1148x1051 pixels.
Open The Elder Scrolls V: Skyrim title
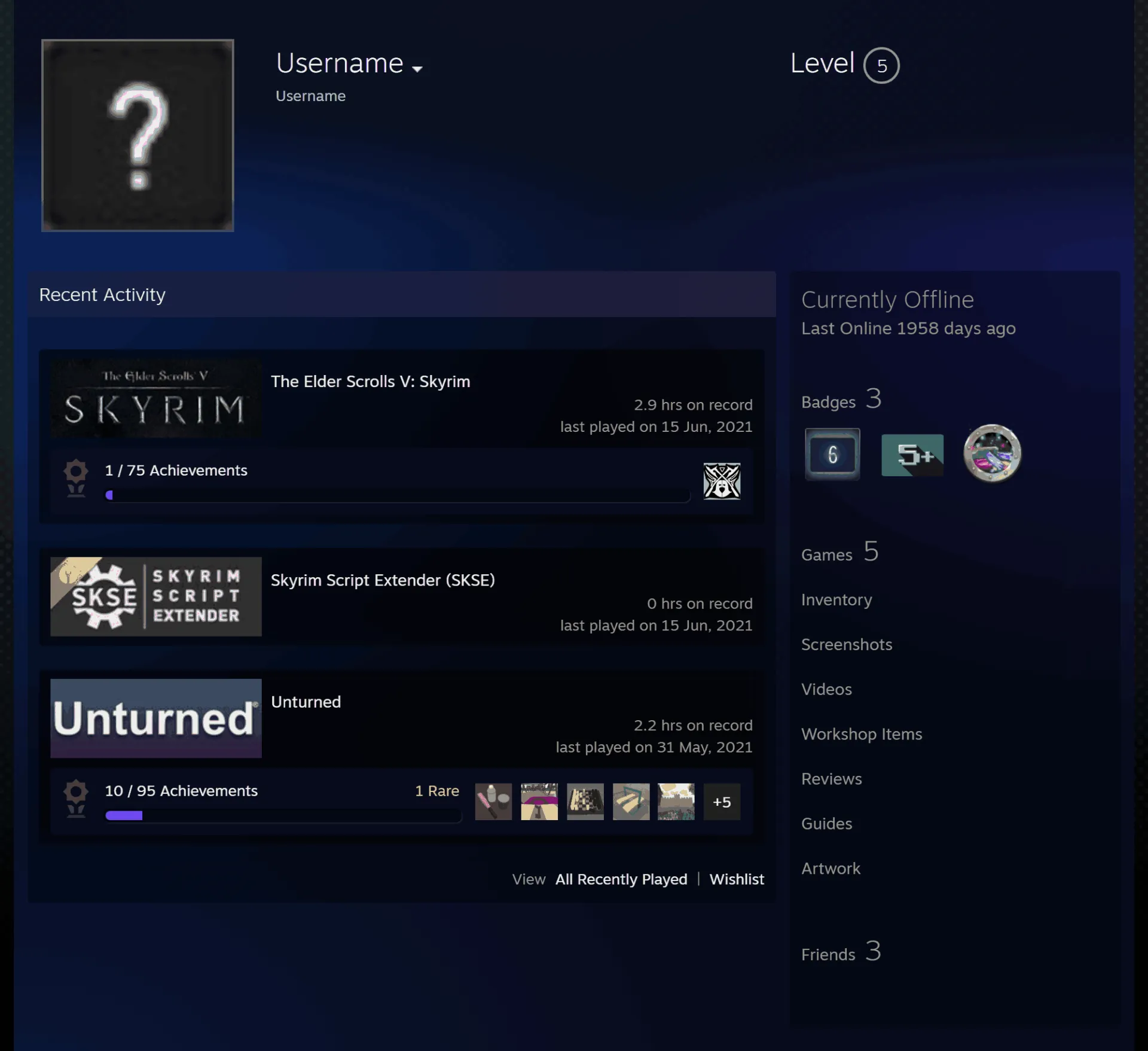point(371,382)
